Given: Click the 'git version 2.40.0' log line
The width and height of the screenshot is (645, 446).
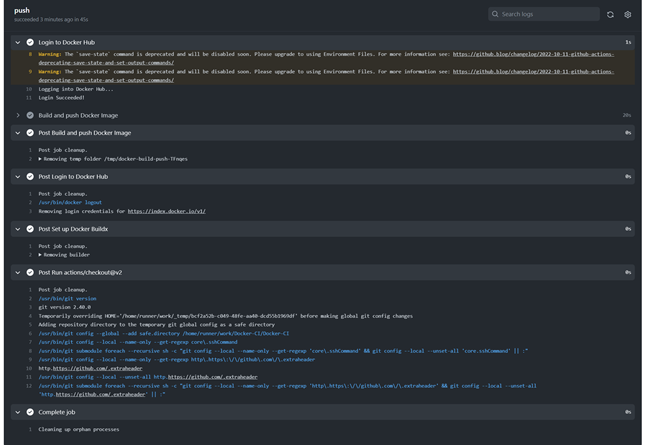Looking at the screenshot, I should coord(65,307).
